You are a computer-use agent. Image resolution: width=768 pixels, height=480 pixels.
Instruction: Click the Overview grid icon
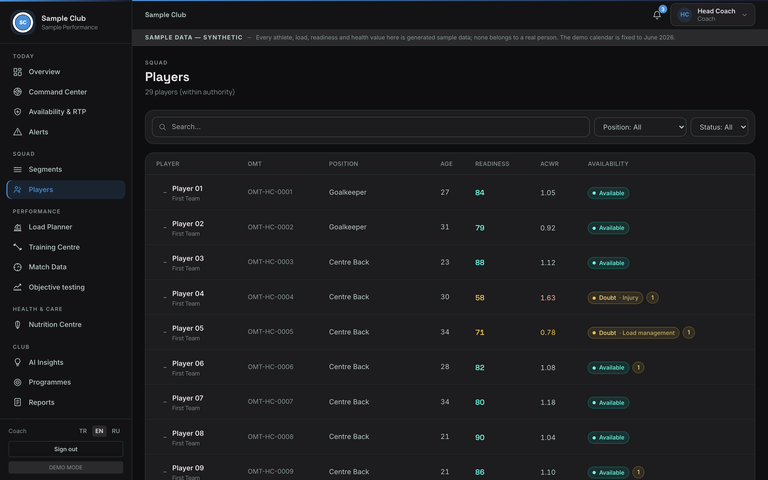point(18,72)
